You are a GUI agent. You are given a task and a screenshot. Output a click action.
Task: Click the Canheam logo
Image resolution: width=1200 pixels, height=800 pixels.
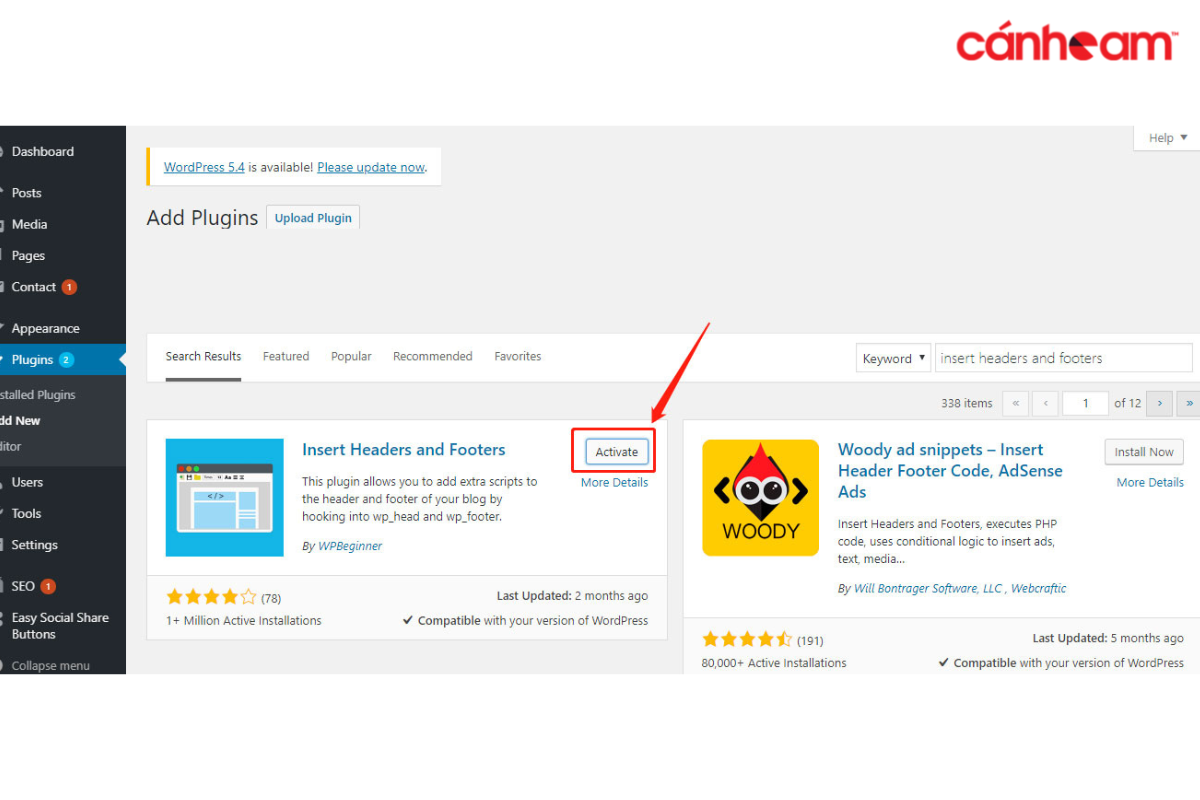(x=1065, y=42)
